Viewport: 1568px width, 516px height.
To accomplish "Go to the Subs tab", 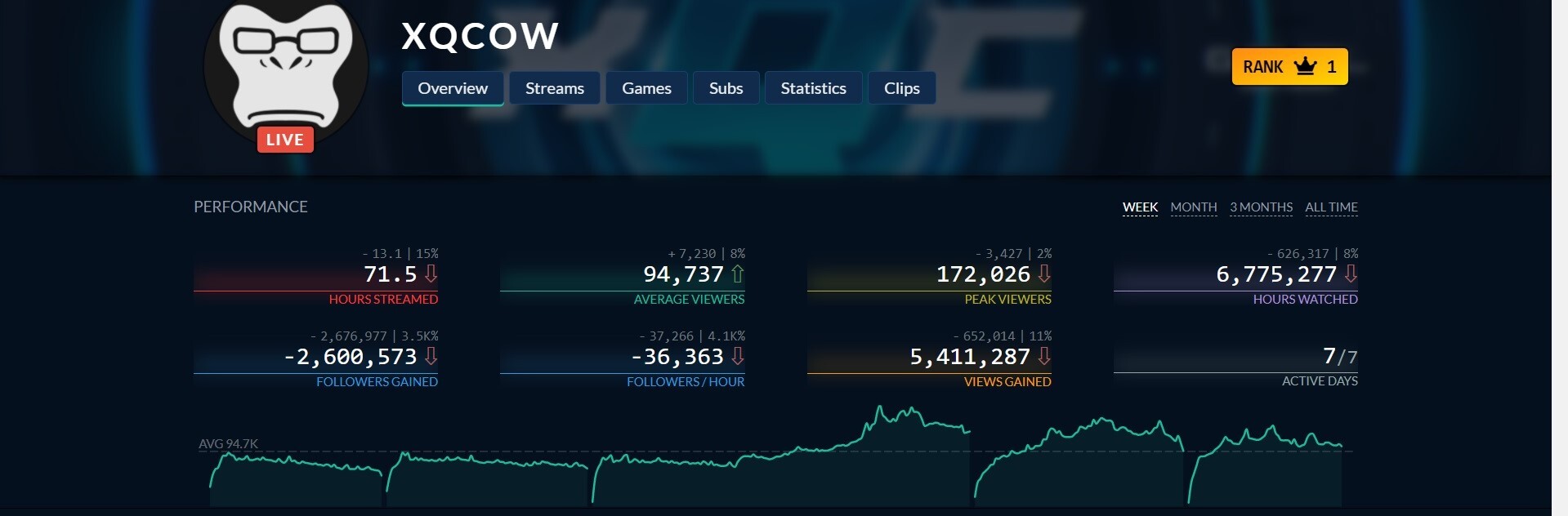I will [x=726, y=88].
